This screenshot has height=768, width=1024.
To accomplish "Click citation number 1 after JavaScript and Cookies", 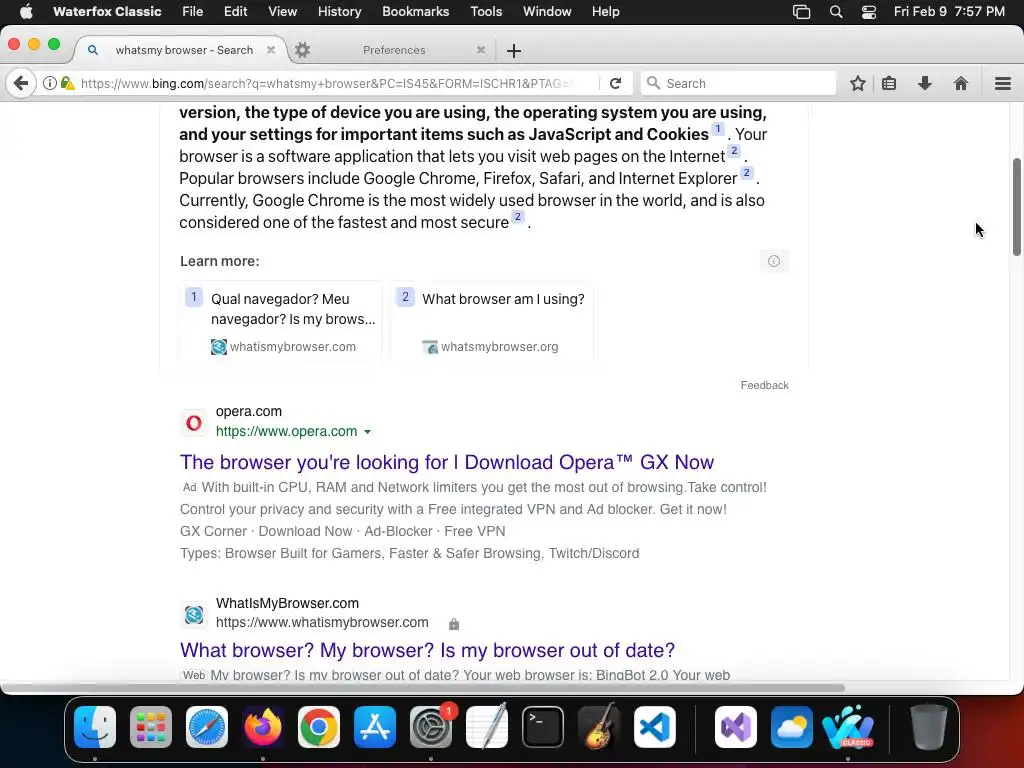I will click(x=718, y=129).
